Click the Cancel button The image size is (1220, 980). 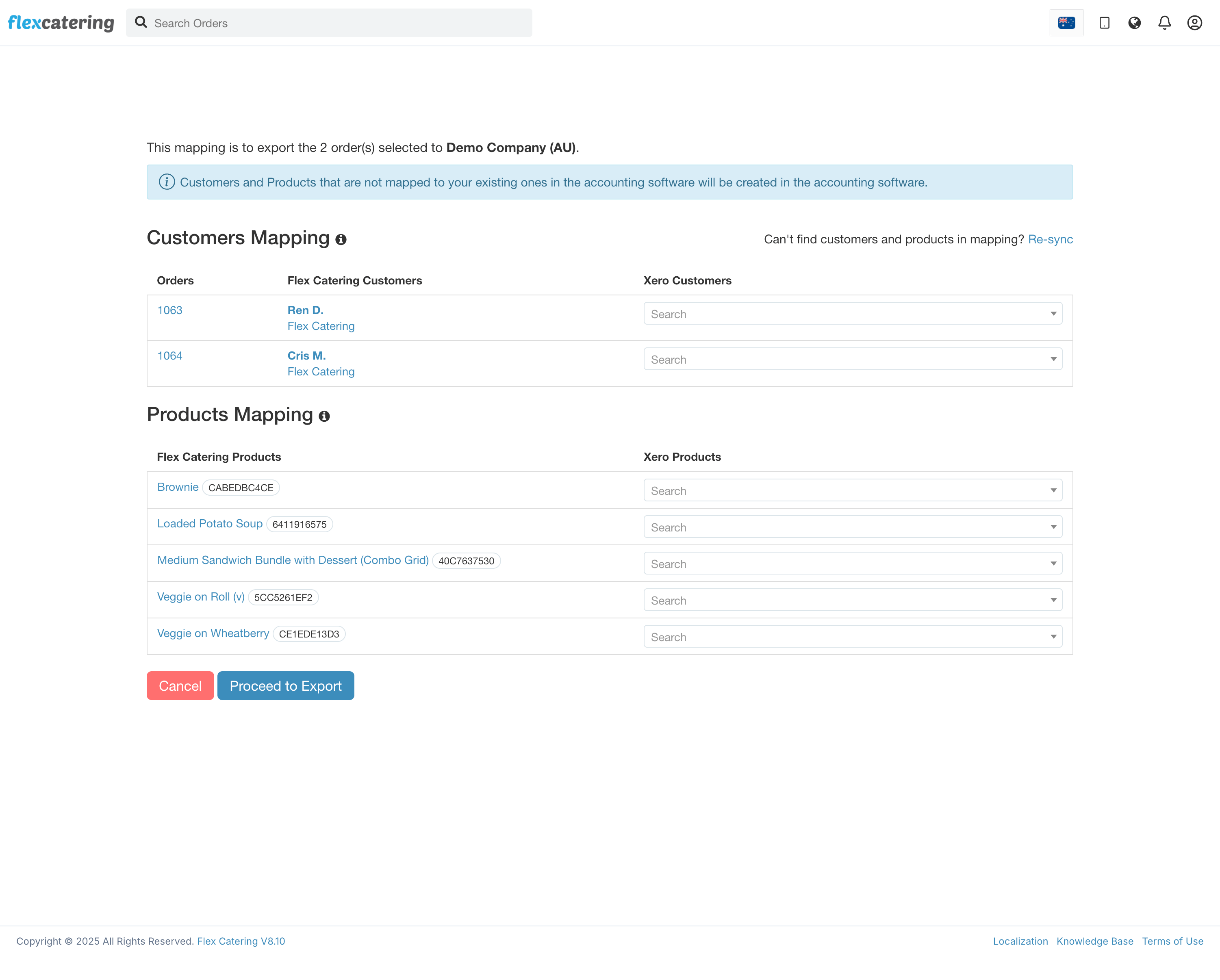point(180,686)
